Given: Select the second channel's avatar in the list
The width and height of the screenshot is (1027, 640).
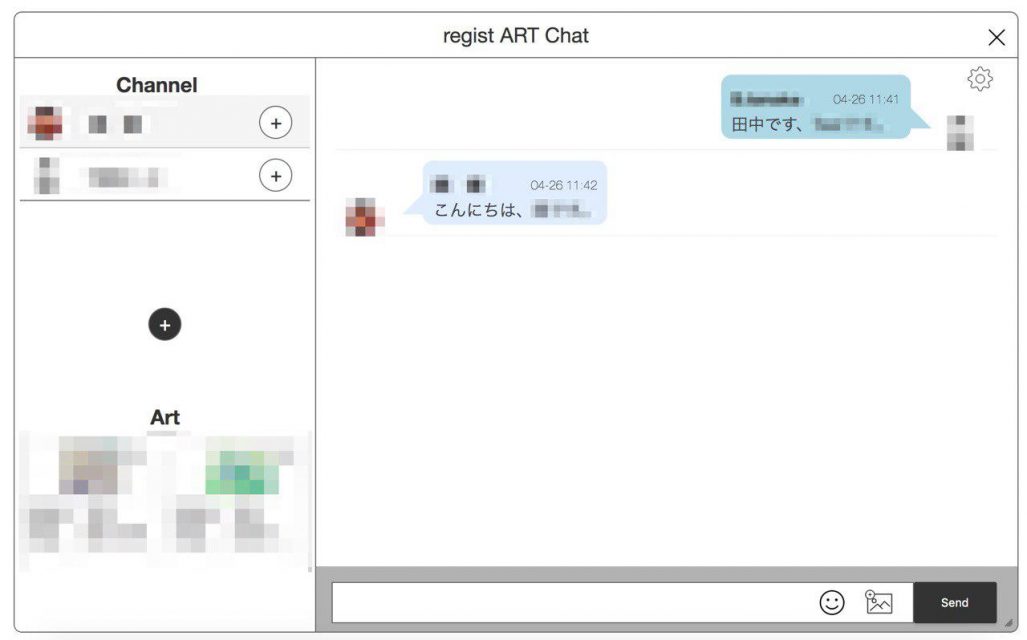Looking at the screenshot, I should (46, 176).
